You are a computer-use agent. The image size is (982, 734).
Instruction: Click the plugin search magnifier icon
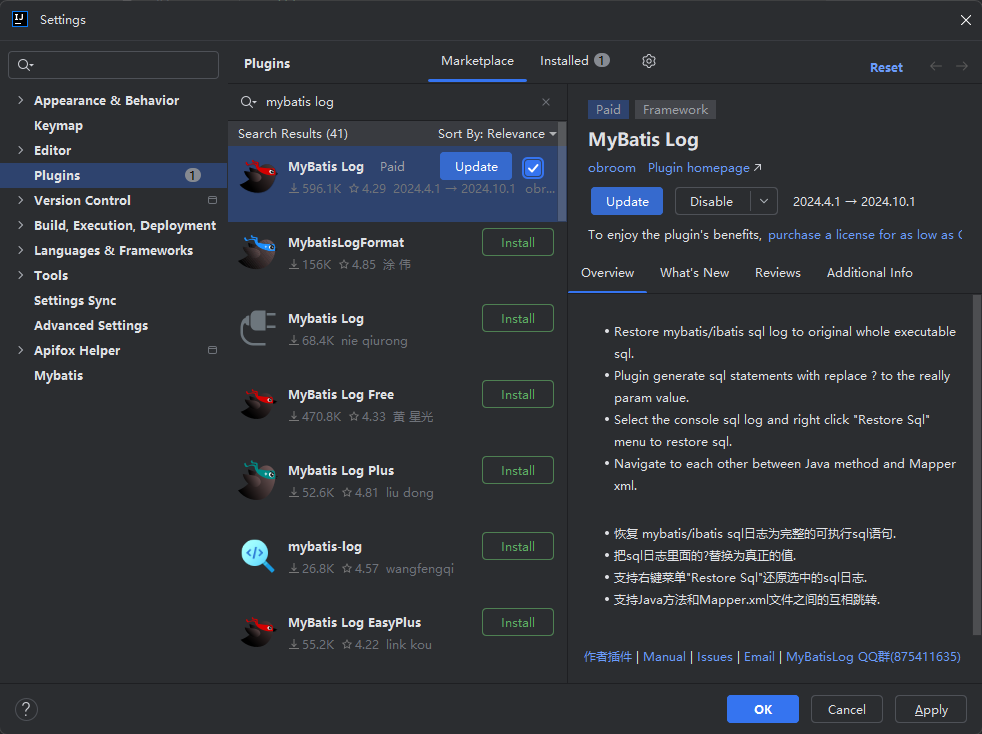click(x=249, y=102)
